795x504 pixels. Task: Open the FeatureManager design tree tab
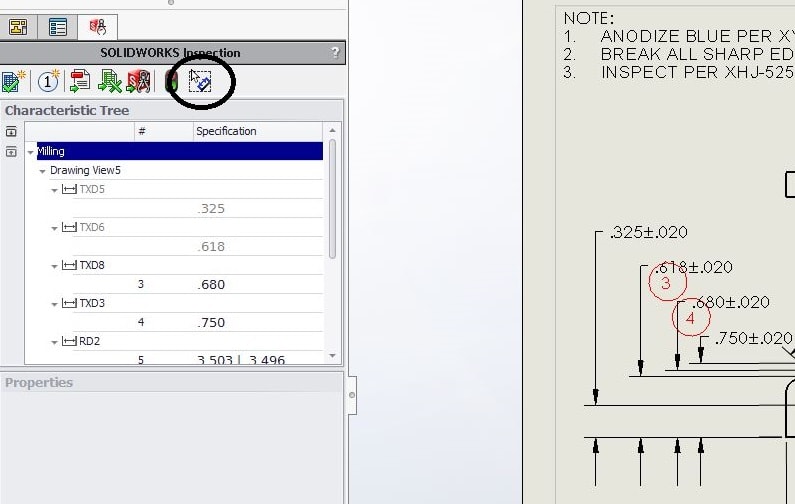point(18,27)
